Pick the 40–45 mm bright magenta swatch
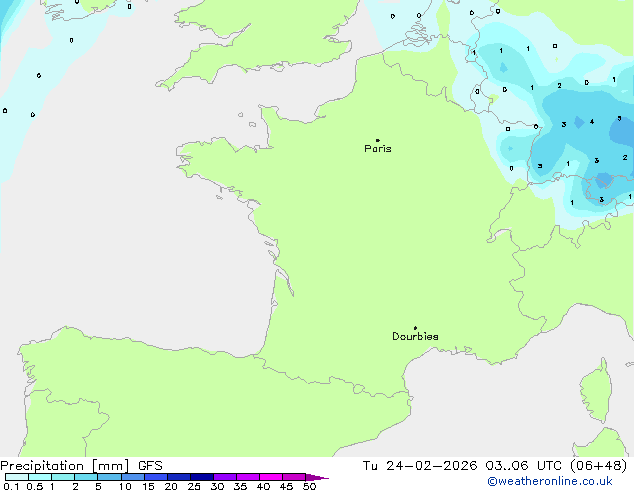The width and height of the screenshot is (634, 490). [x=271, y=477]
